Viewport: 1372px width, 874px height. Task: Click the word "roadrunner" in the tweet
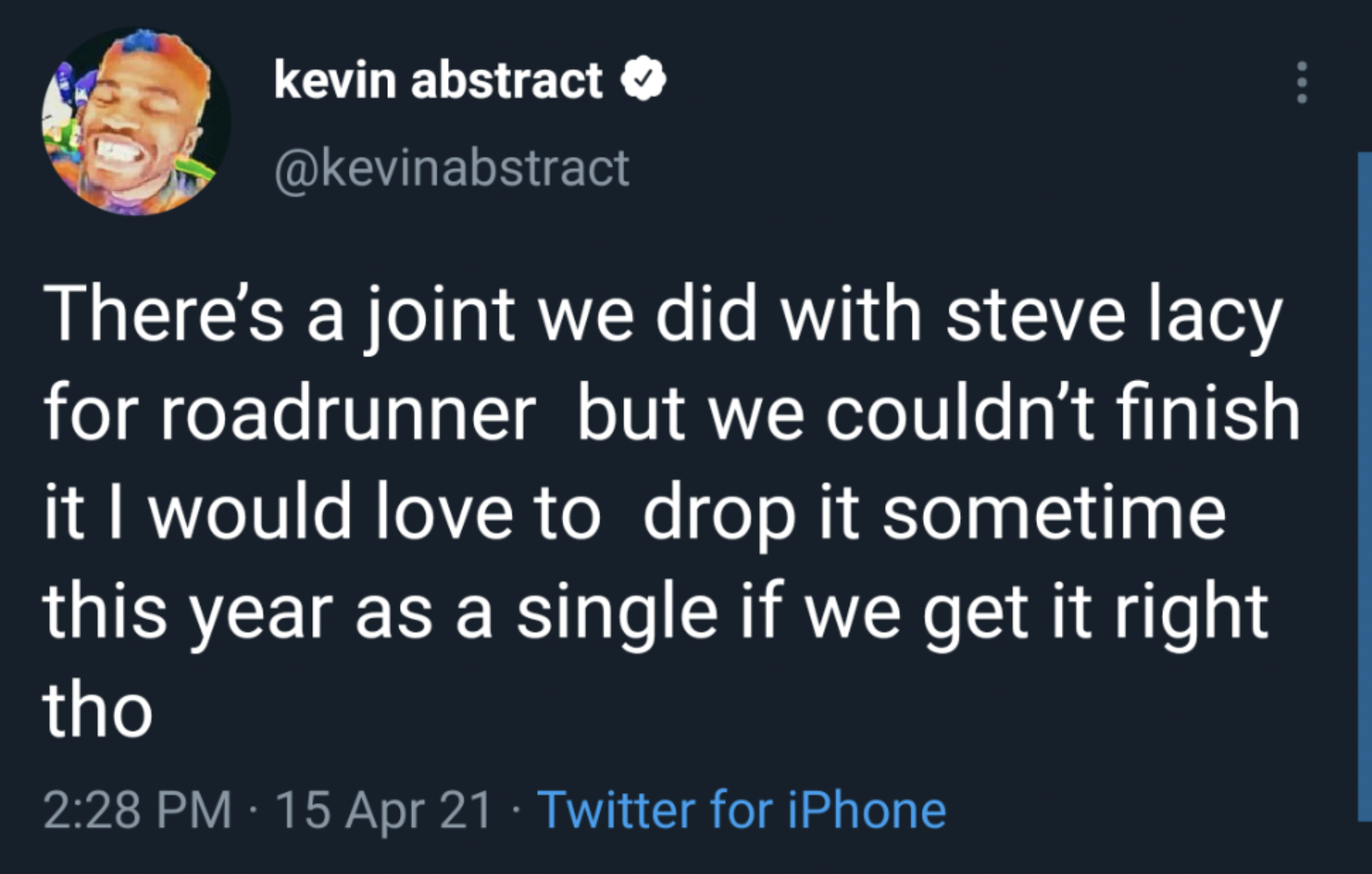348,415
